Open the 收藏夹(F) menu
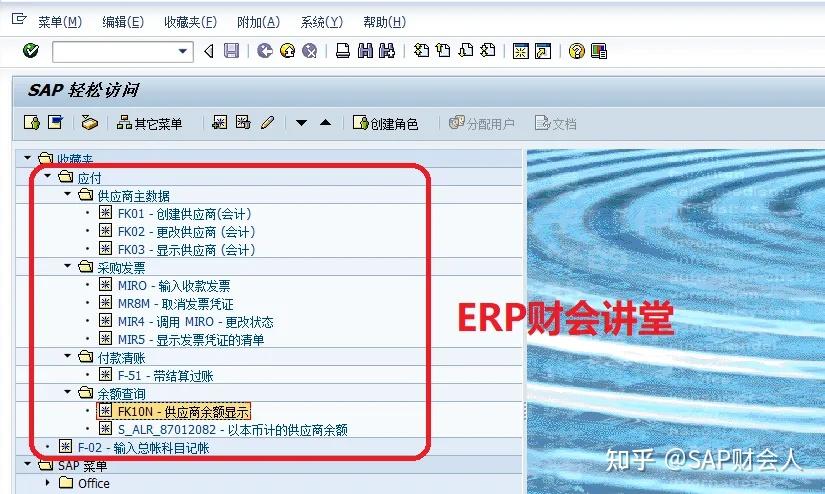 coord(190,22)
